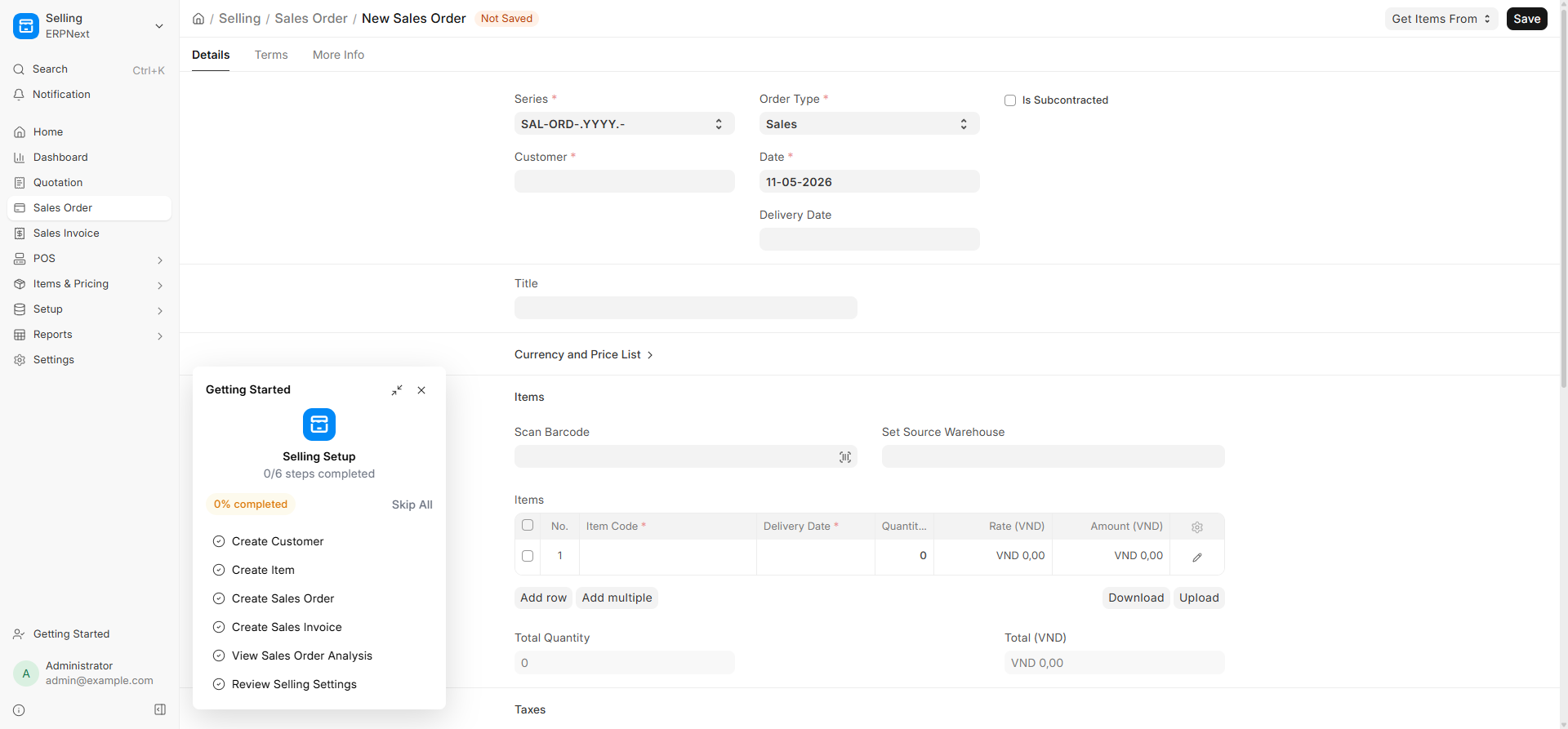Click the Search magnifier icon in sidebar
Viewport: 1568px width, 729px height.
coord(19,69)
